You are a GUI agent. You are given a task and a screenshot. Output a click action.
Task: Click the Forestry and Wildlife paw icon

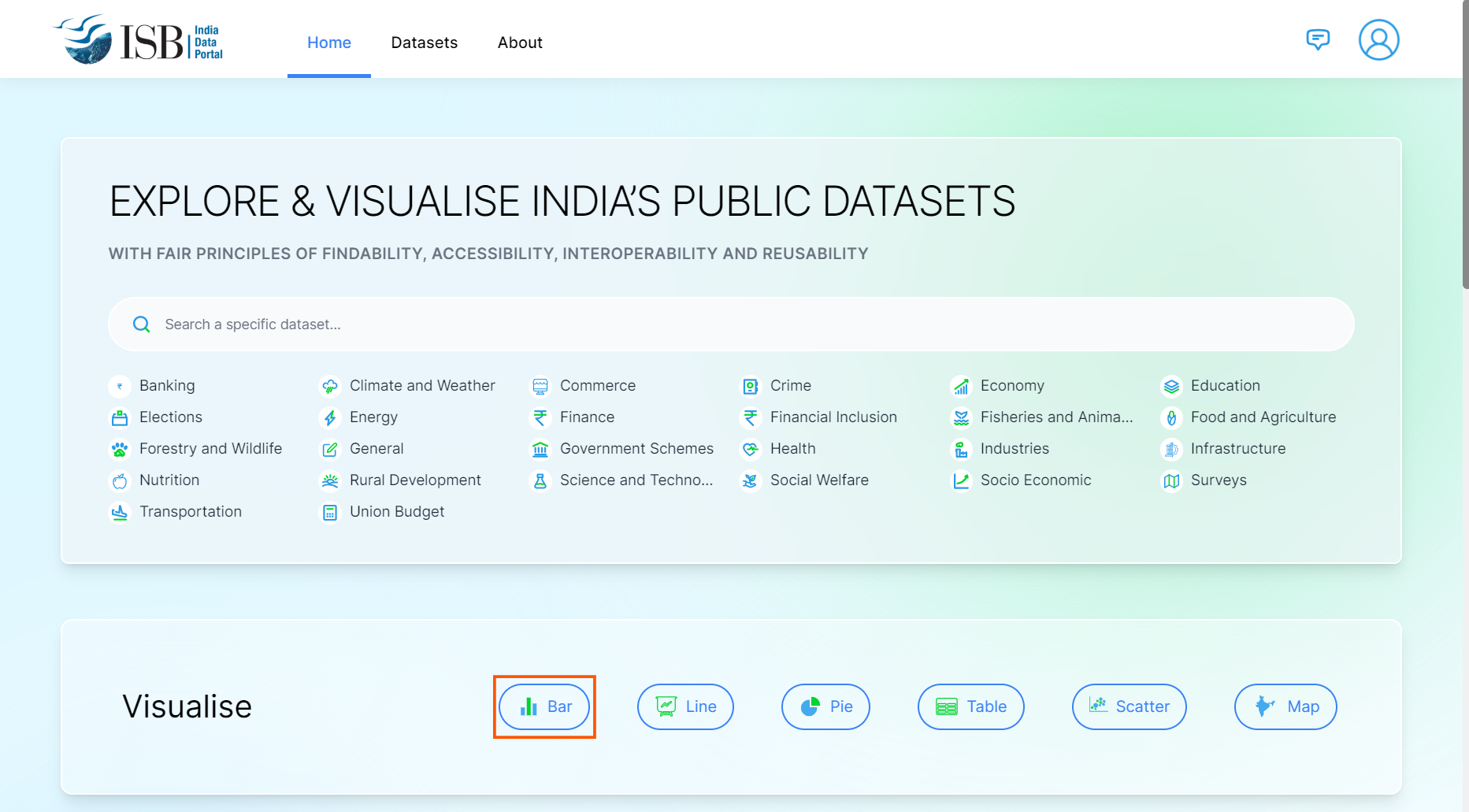point(120,449)
